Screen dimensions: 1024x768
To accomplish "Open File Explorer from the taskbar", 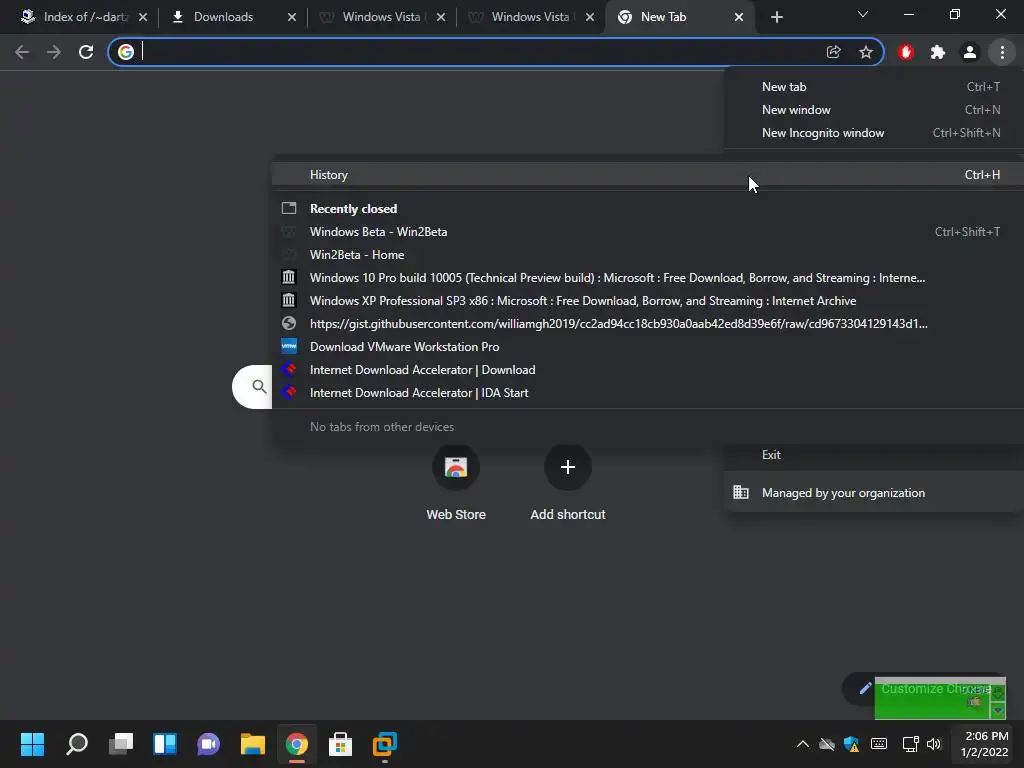I will [x=253, y=744].
